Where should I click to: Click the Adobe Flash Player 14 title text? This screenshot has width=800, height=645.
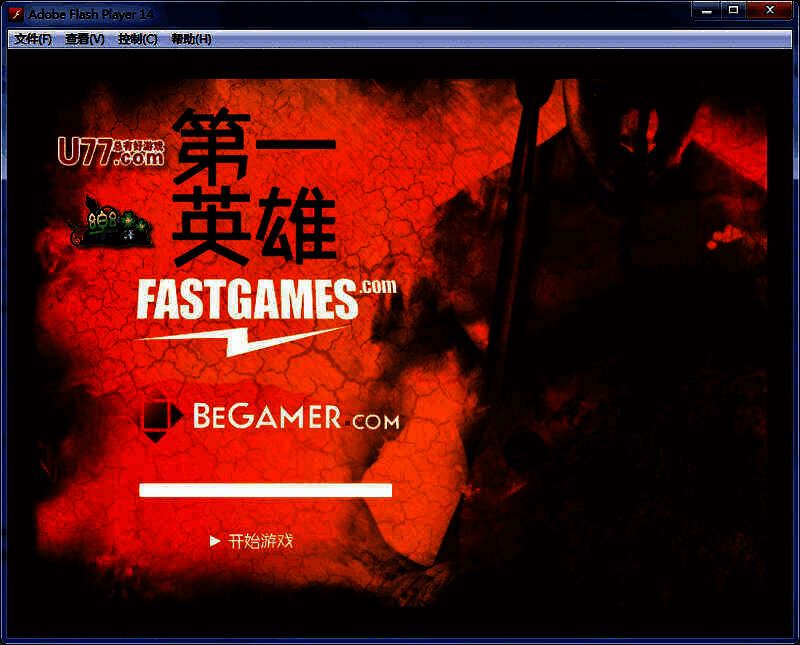tap(90, 14)
